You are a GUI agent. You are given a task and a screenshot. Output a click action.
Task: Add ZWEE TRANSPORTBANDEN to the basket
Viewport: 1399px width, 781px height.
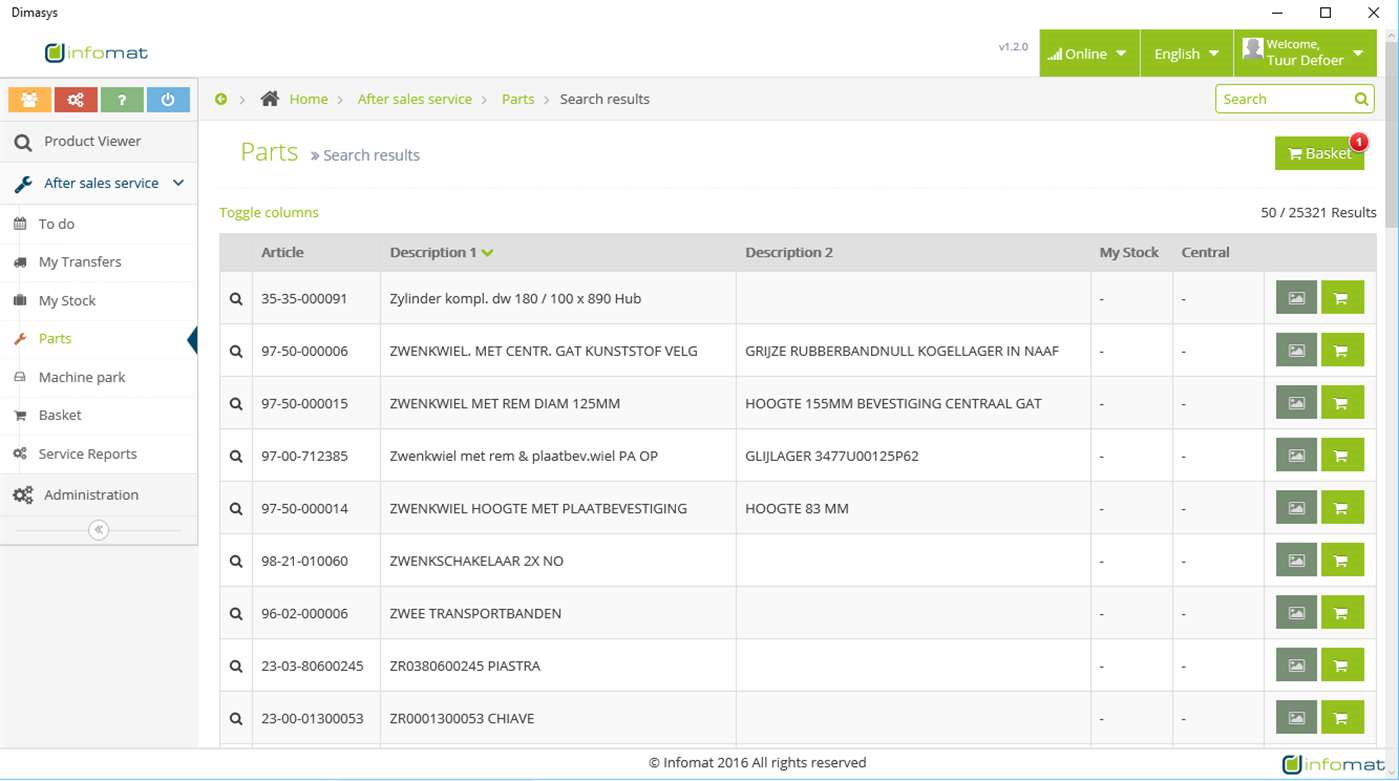click(x=1342, y=613)
